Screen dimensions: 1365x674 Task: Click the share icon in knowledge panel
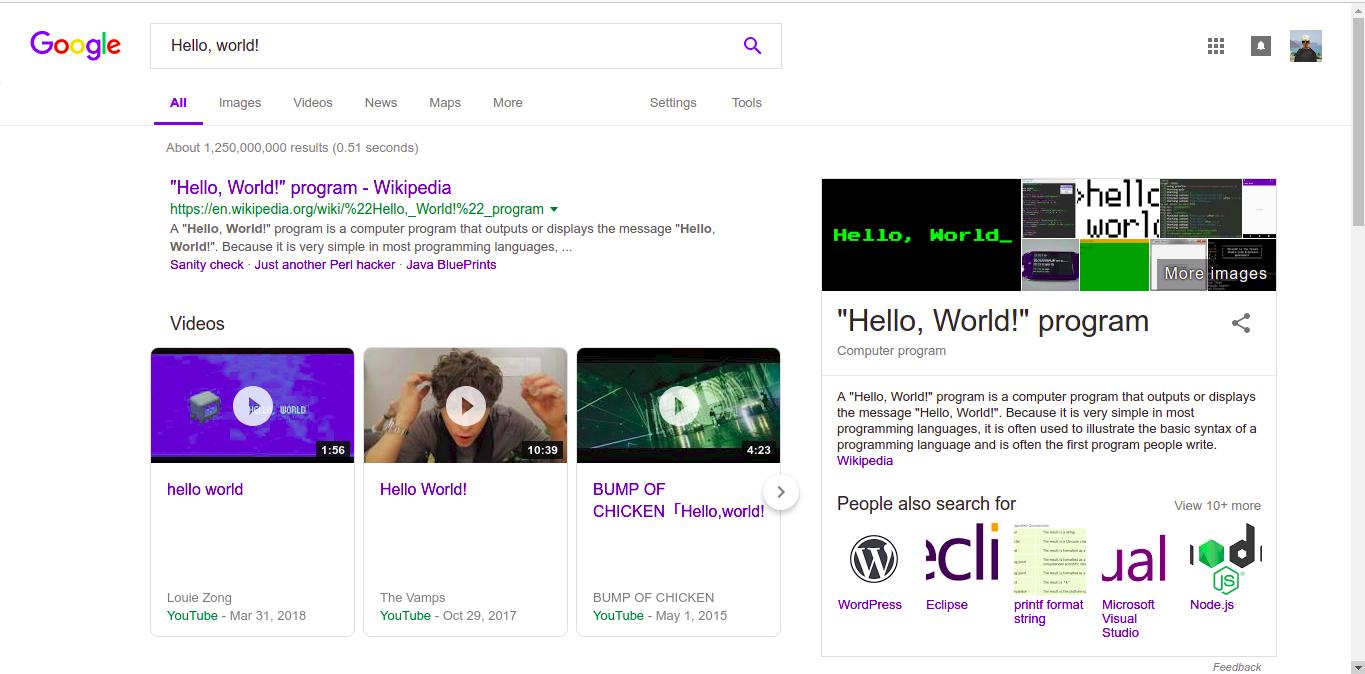click(1241, 323)
